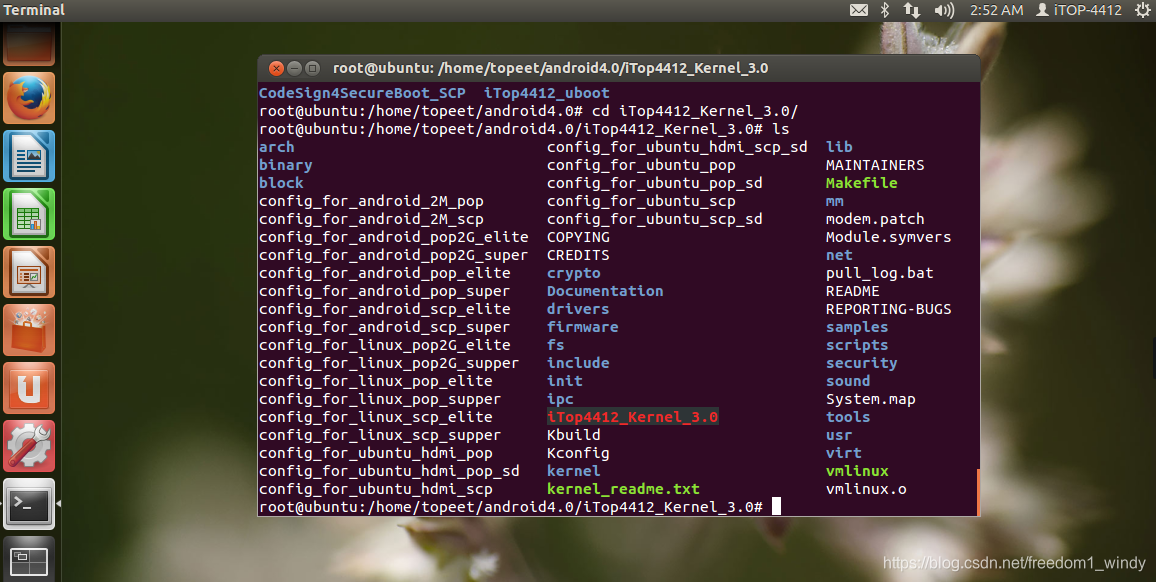The image size is (1156, 582).
Task: Open Firefox from the launcher
Action: click(29, 98)
